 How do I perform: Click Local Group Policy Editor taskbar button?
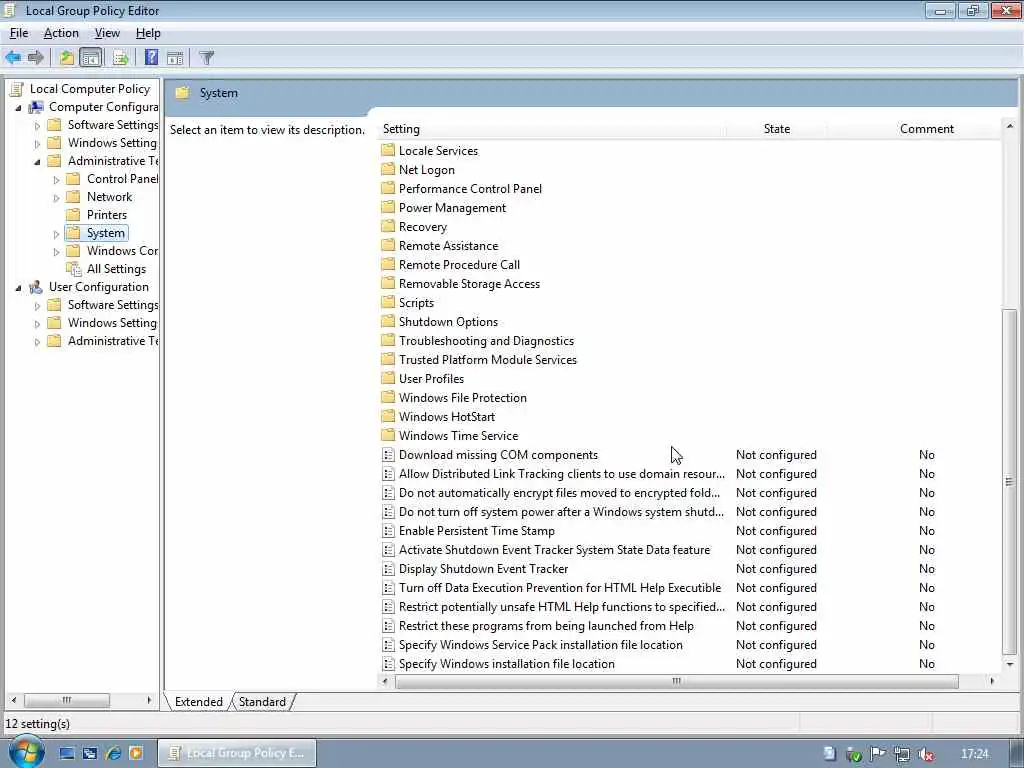pos(237,753)
